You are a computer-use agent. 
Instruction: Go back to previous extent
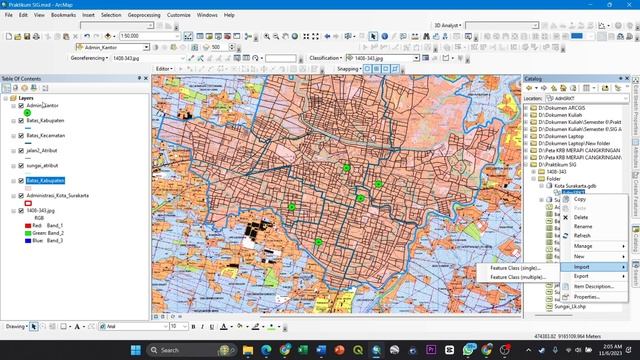(x=327, y=36)
